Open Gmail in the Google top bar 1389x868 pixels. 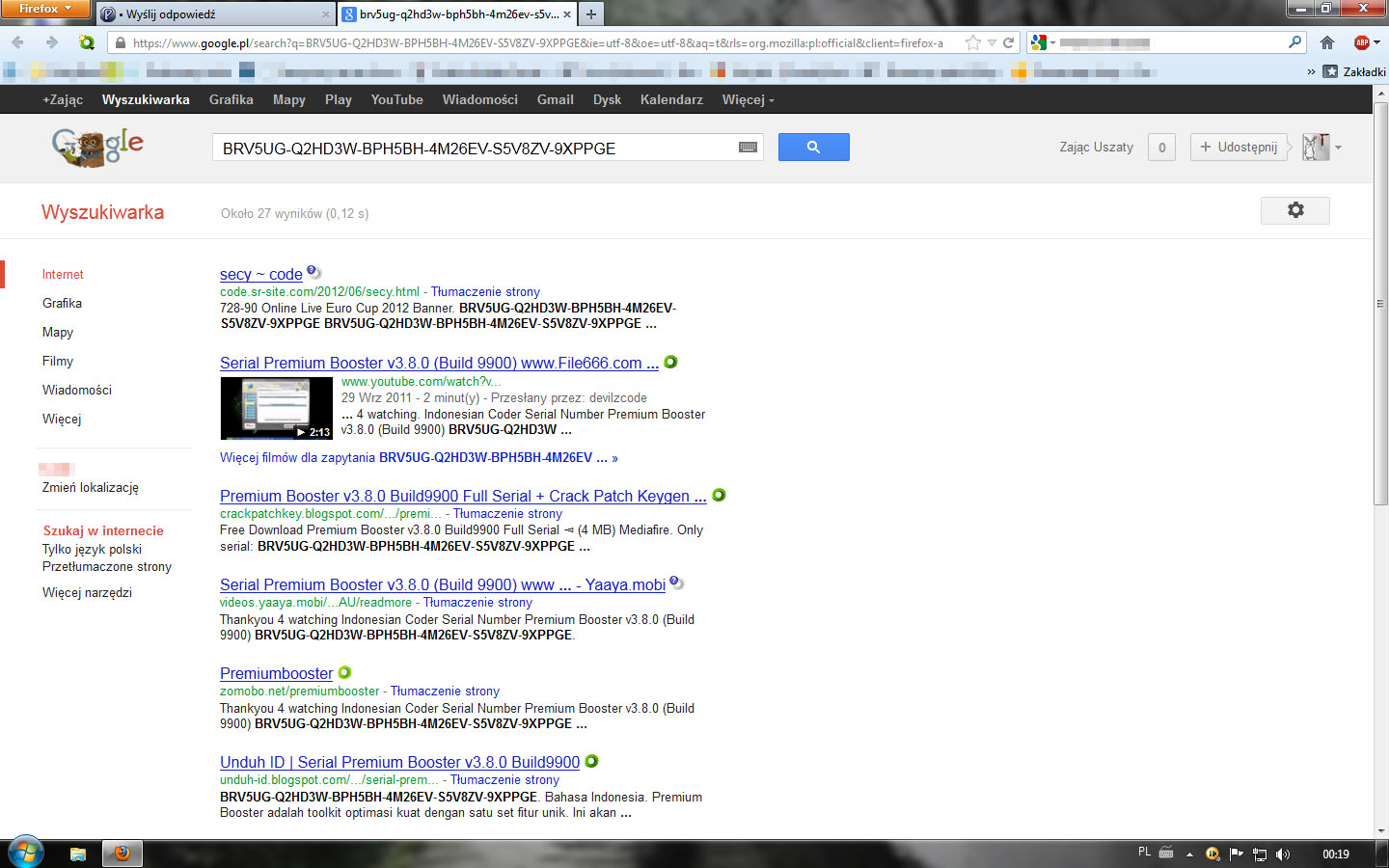click(x=556, y=99)
